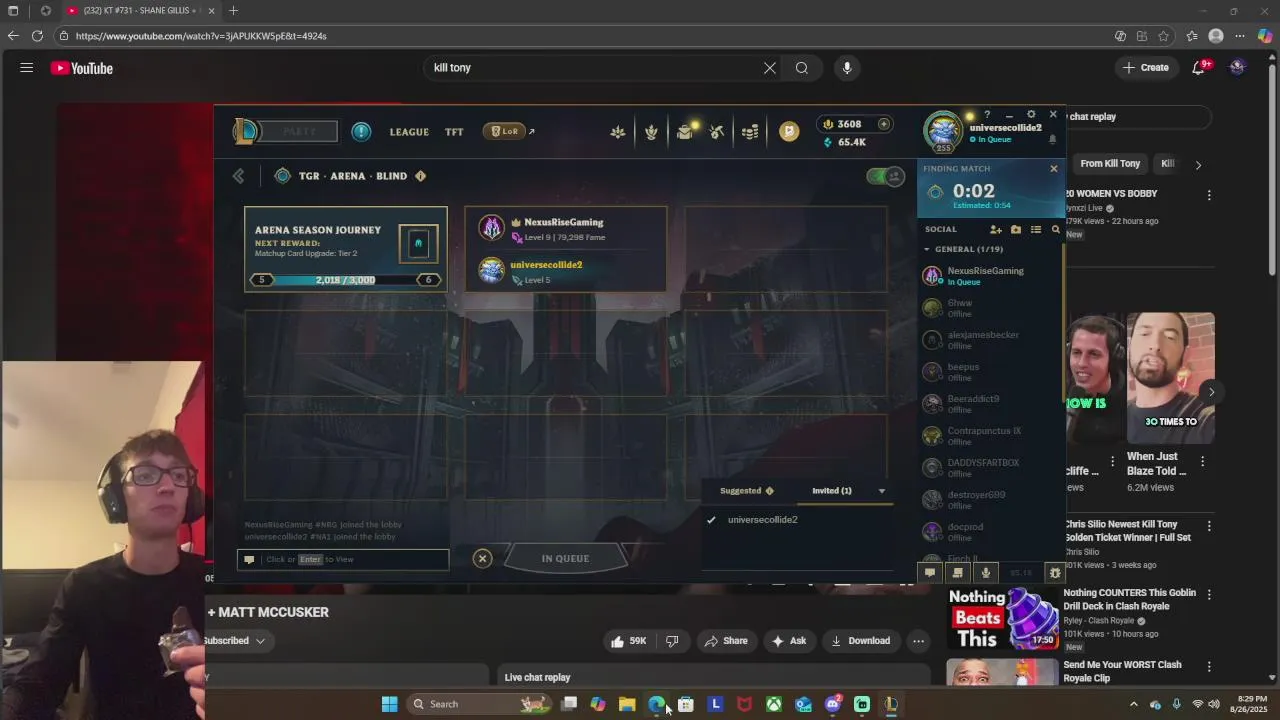Toggle the open party switch in lobby
1280x720 pixels.
(x=886, y=177)
